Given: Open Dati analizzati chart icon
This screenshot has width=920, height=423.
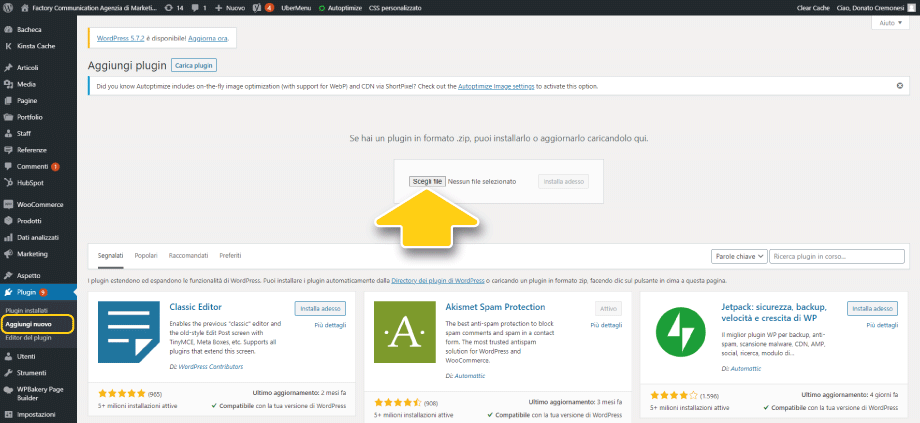Looking at the screenshot, I should [8, 238].
